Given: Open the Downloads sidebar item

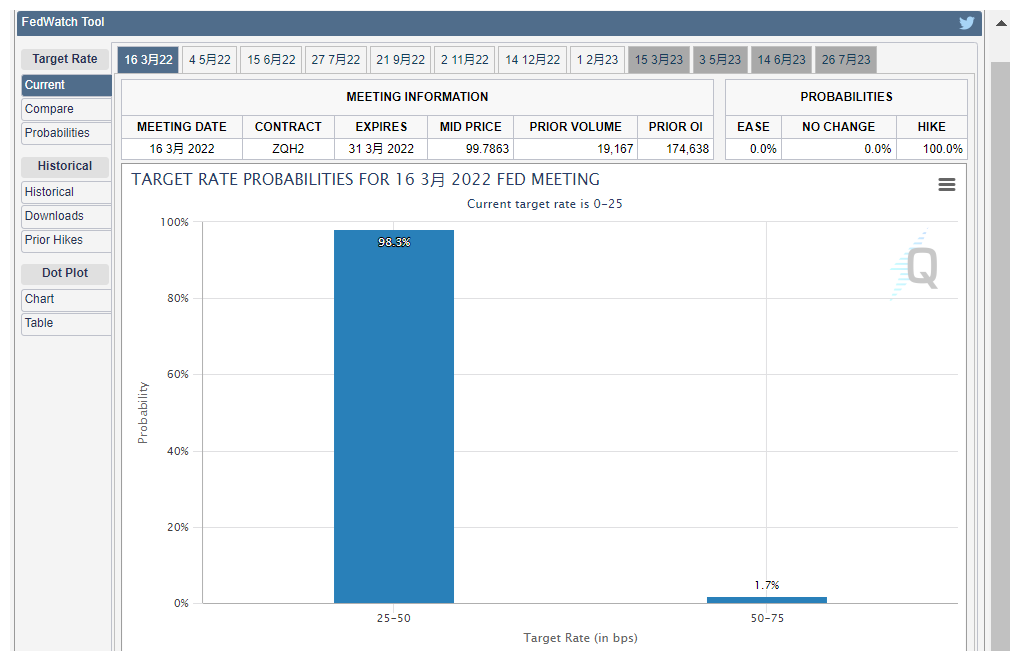Looking at the screenshot, I should pos(66,216).
